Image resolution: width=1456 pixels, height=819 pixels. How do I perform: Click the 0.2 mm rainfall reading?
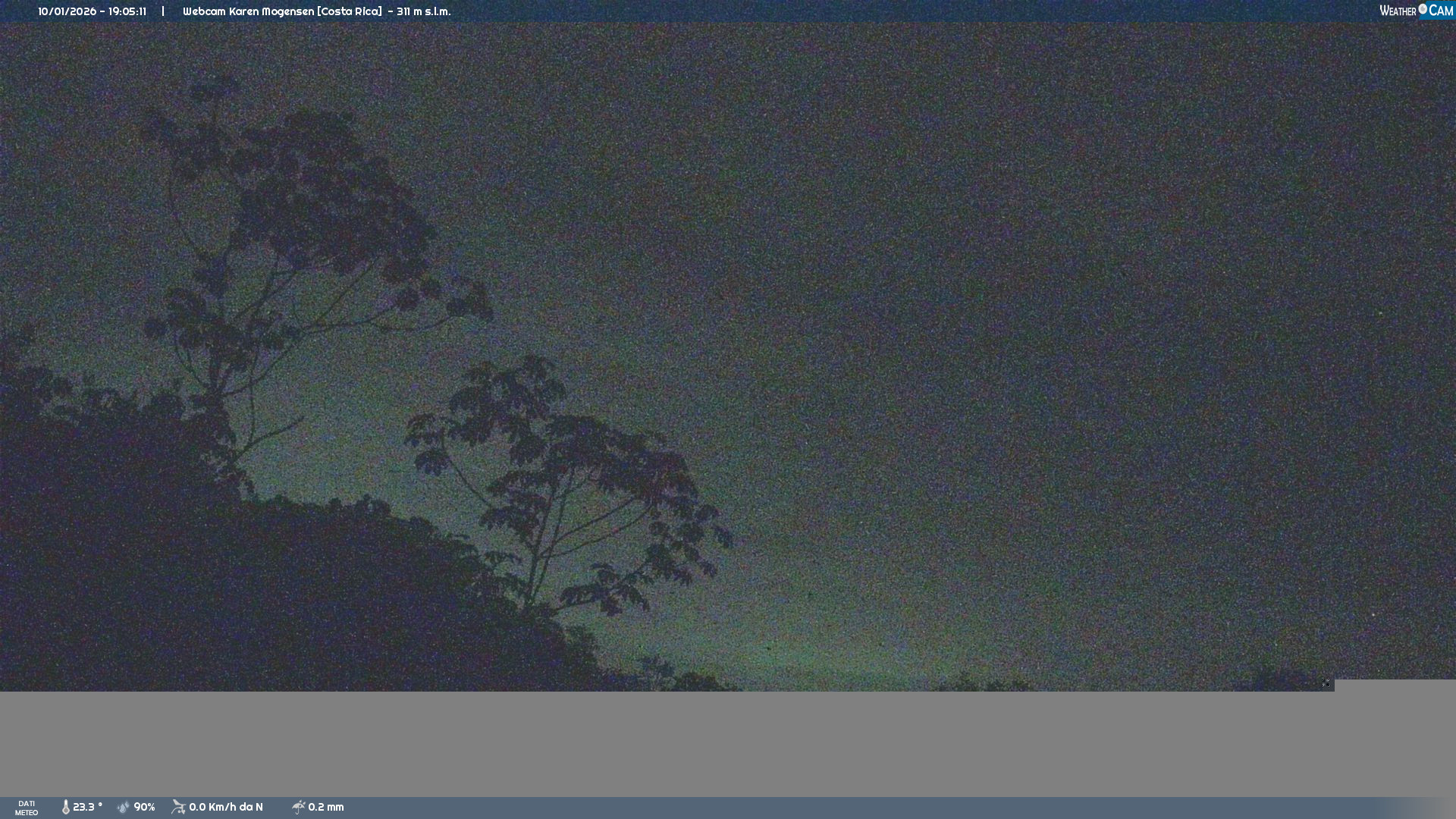pyautogui.click(x=326, y=807)
